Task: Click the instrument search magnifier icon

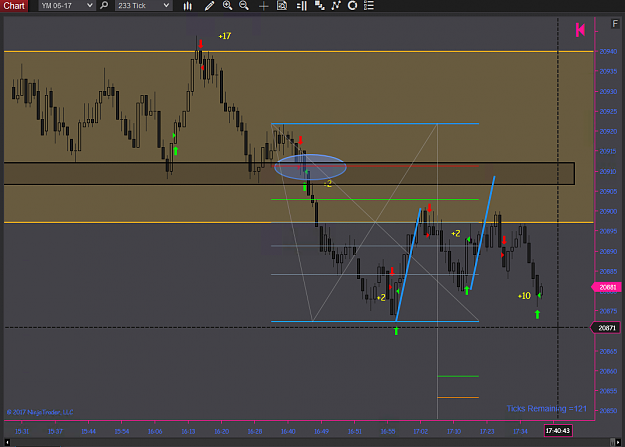Action: coord(104,6)
